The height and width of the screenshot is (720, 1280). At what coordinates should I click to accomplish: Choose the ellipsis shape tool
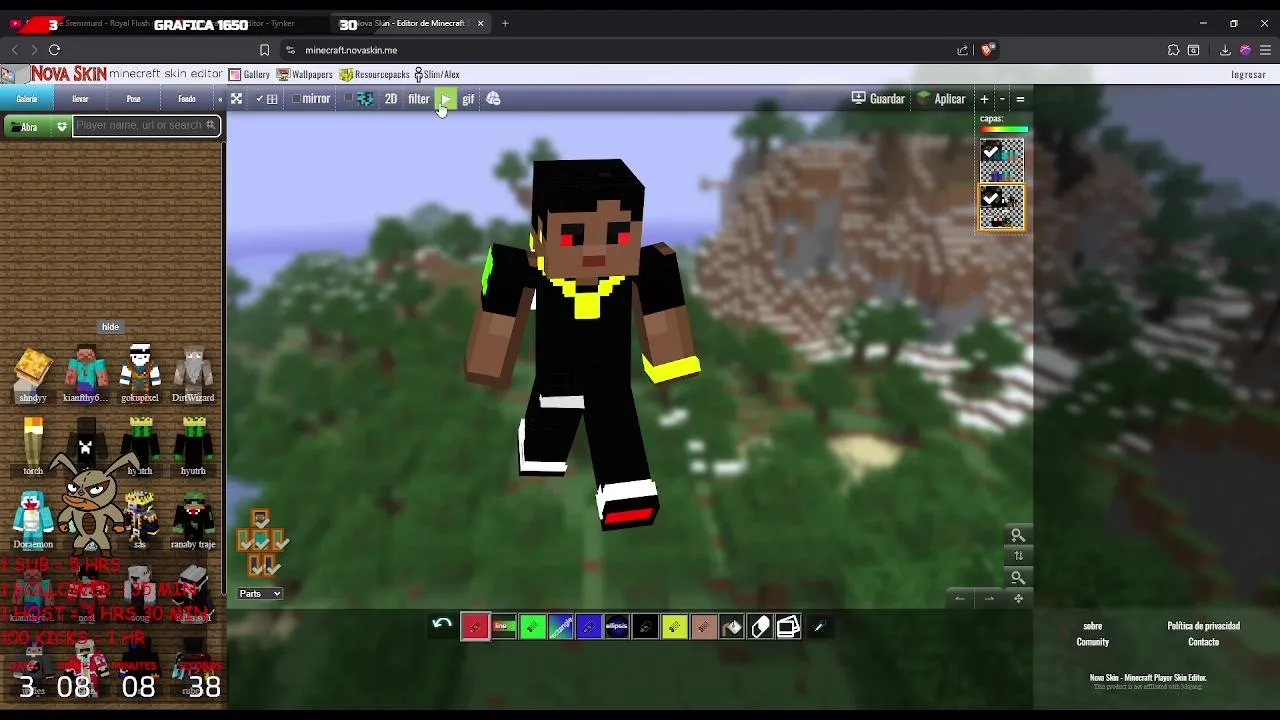[x=617, y=627]
